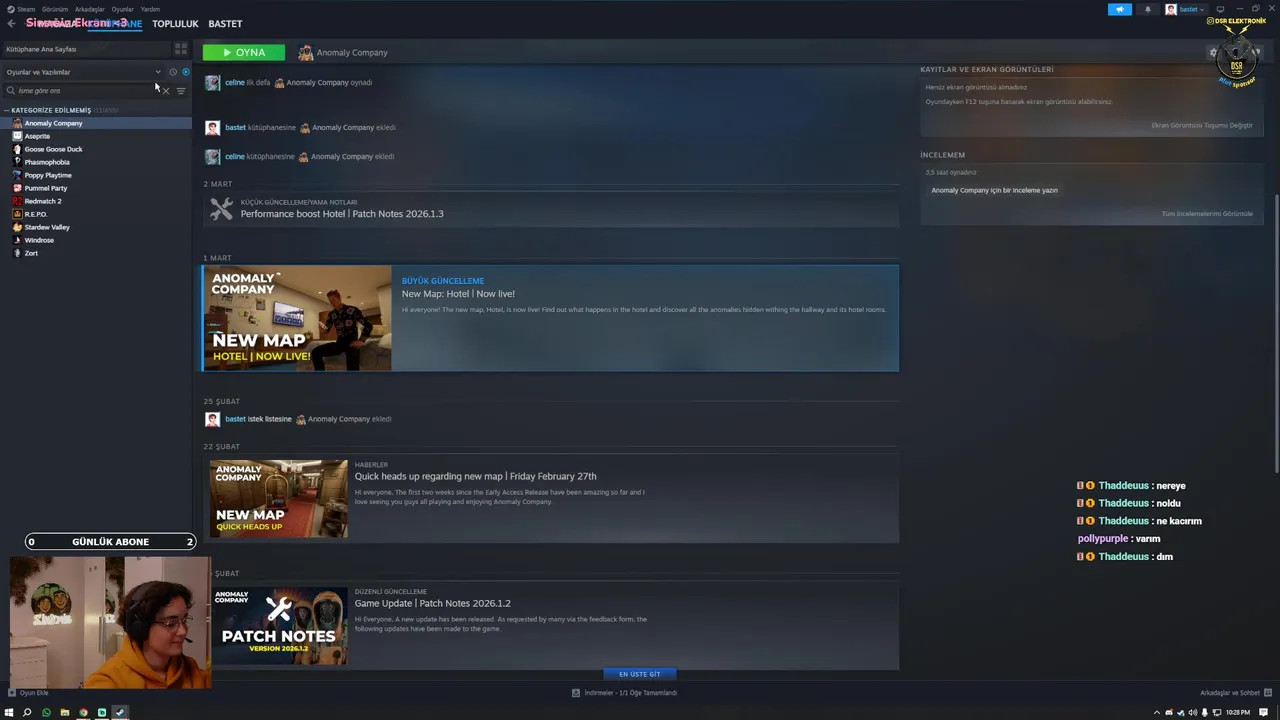The width and height of the screenshot is (1280, 720).
Task: Switch to the TOPLULUK tab
Action: [x=175, y=23]
